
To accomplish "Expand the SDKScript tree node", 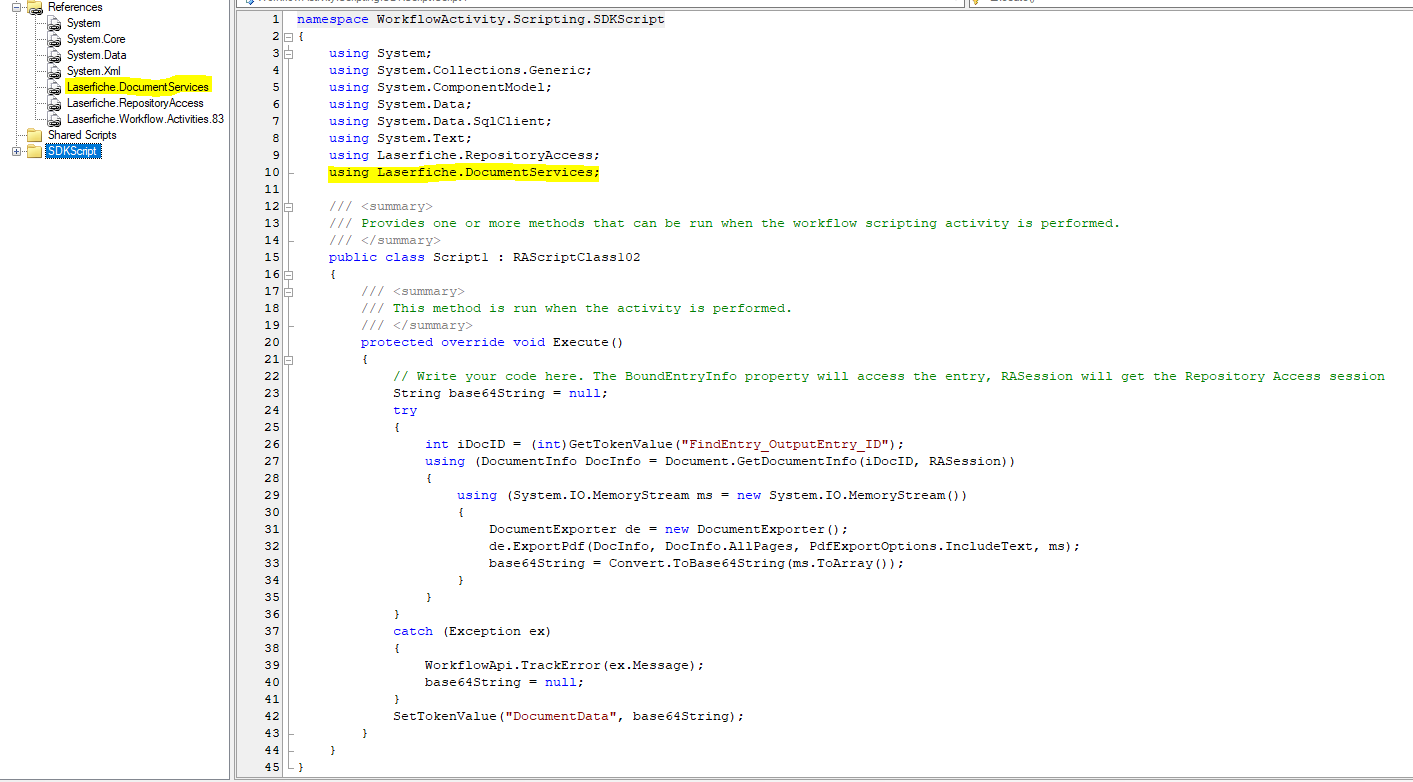I will click(16, 151).
